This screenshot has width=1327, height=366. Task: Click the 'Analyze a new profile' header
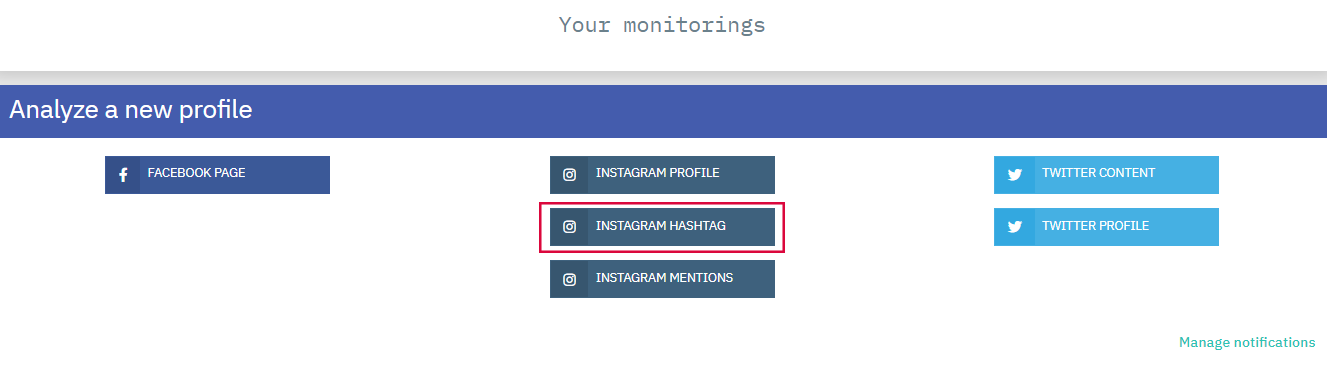coord(131,109)
